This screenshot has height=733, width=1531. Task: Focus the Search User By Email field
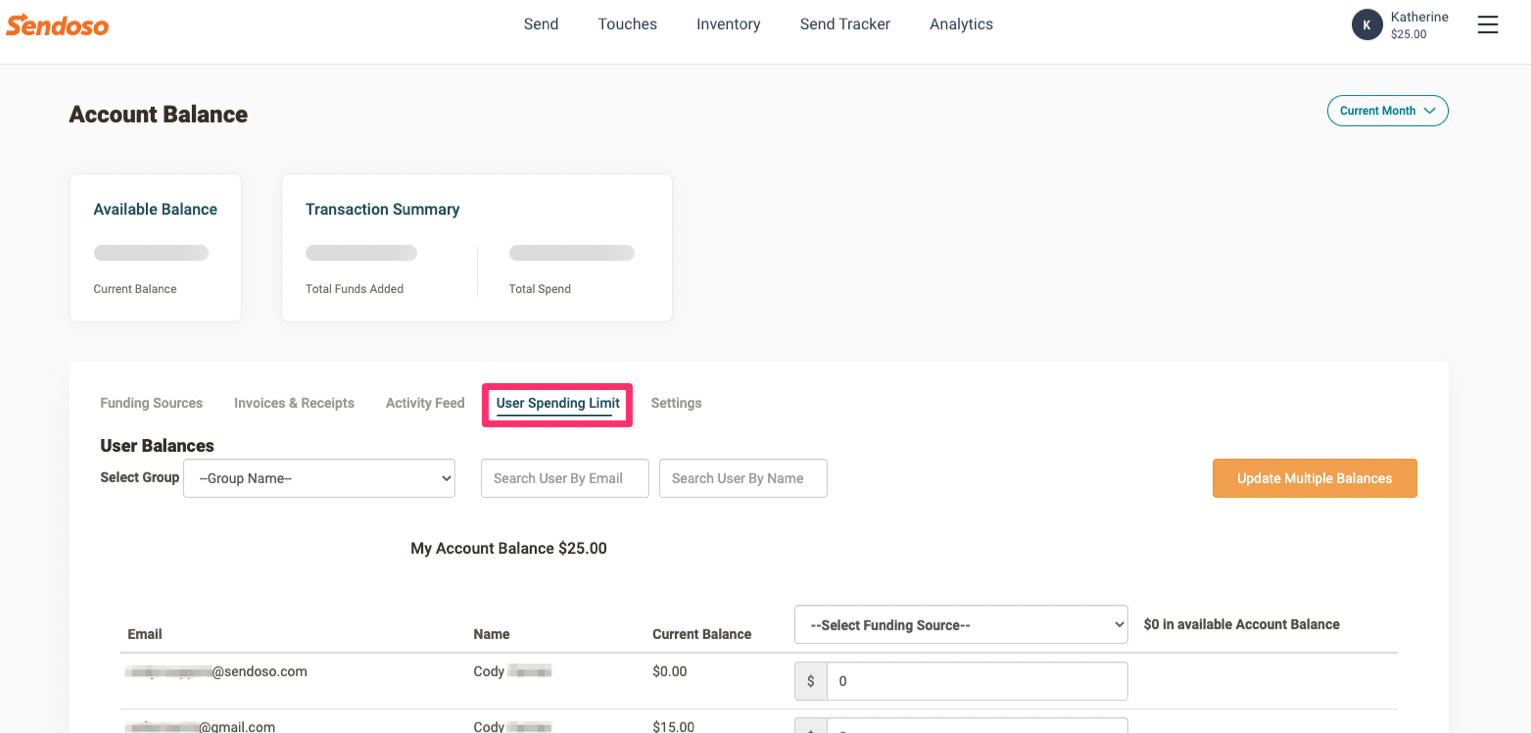coord(564,478)
